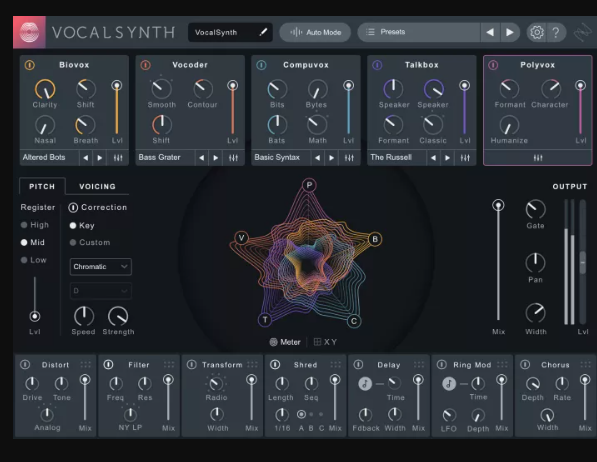Screen dimensions: 597x462
Task: Click the iZotope logo at top right
Action: pyautogui.click(x=583, y=33)
